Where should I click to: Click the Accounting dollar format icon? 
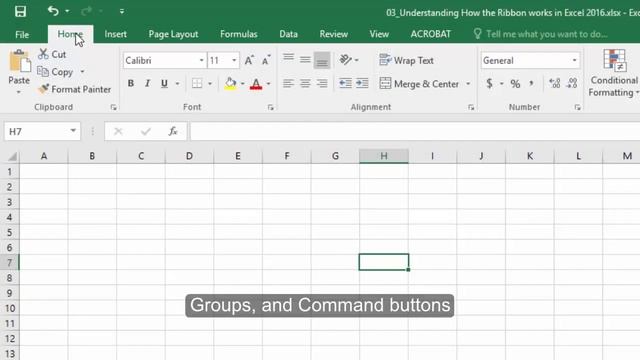pos(489,84)
